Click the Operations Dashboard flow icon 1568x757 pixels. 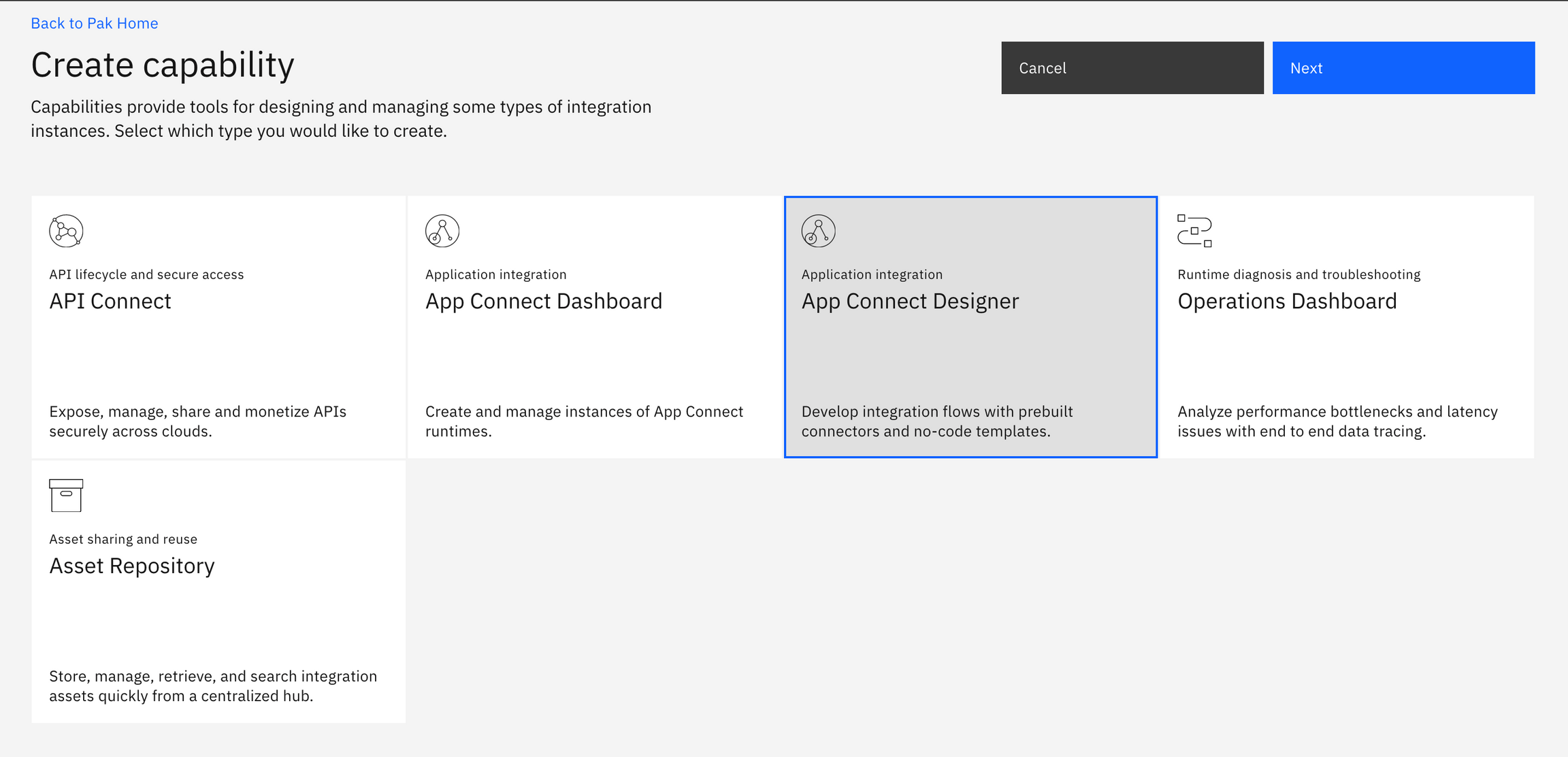(1194, 231)
